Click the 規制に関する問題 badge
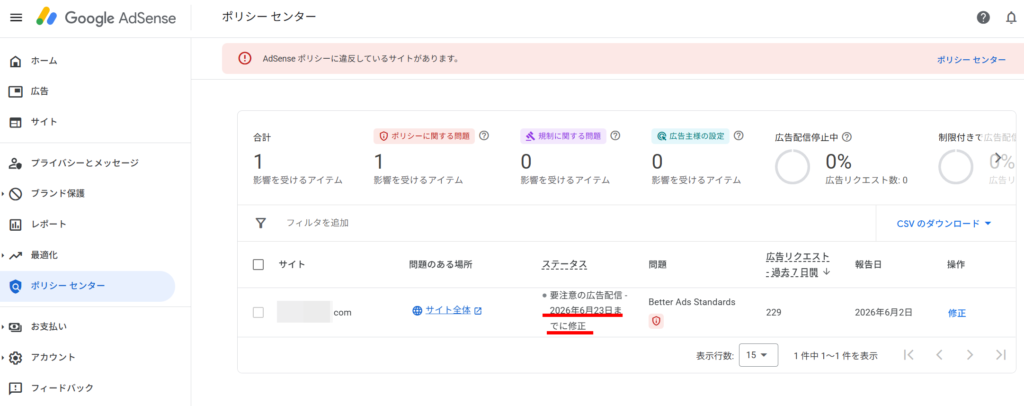 [x=563, y=136]
